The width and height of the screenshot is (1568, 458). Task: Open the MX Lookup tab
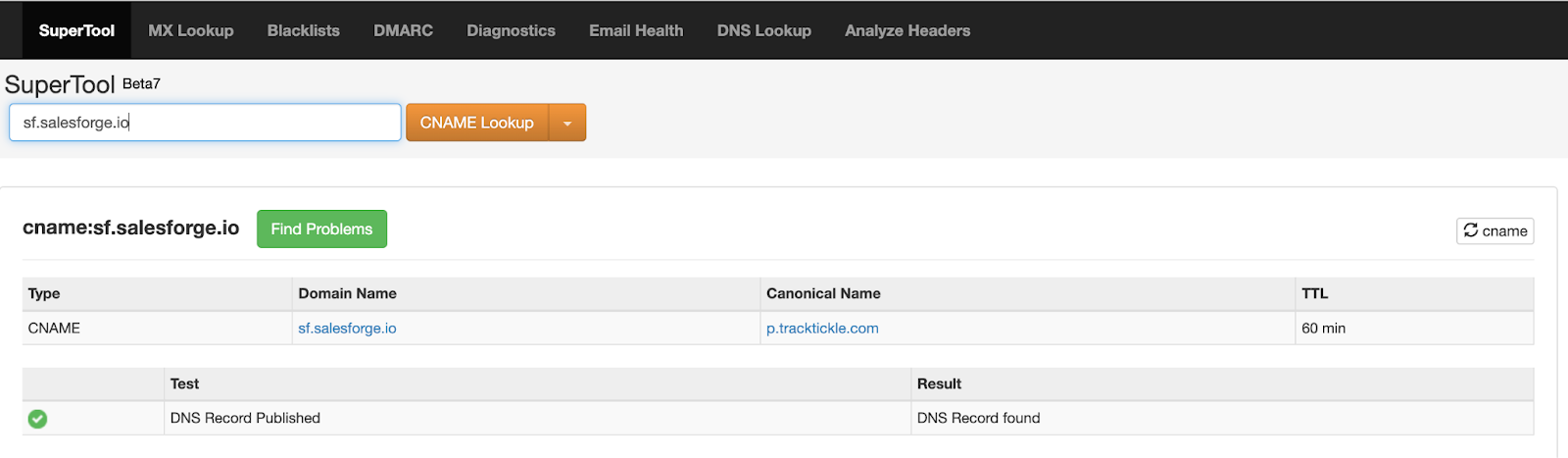(x=191, y=30)
